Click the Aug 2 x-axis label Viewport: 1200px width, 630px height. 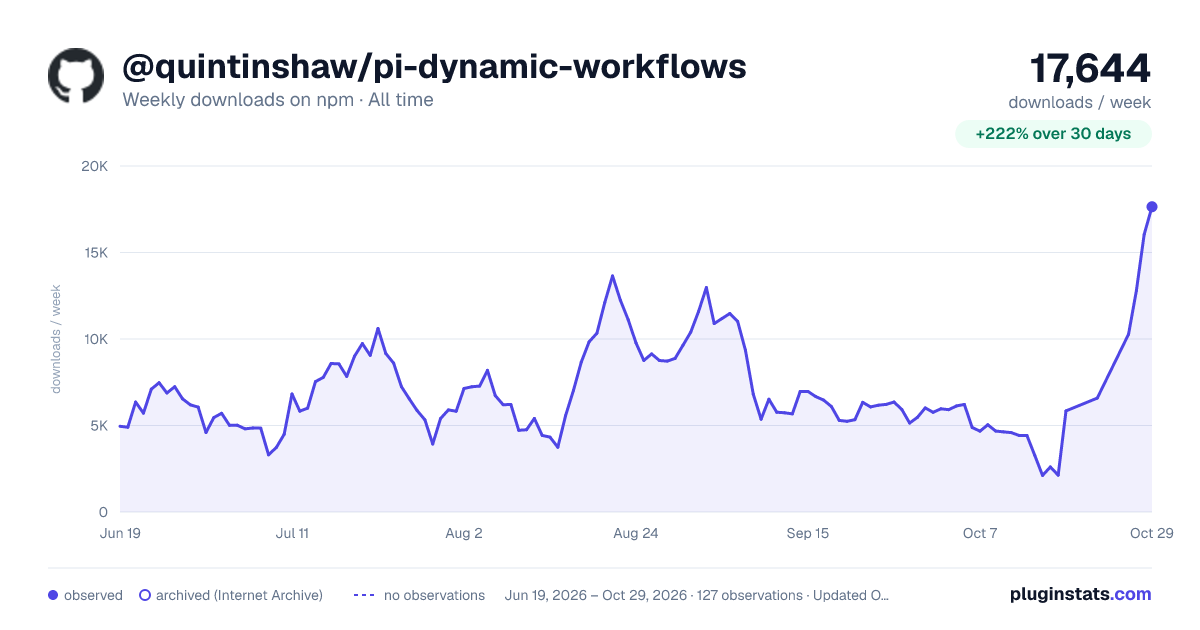[464, 533]
